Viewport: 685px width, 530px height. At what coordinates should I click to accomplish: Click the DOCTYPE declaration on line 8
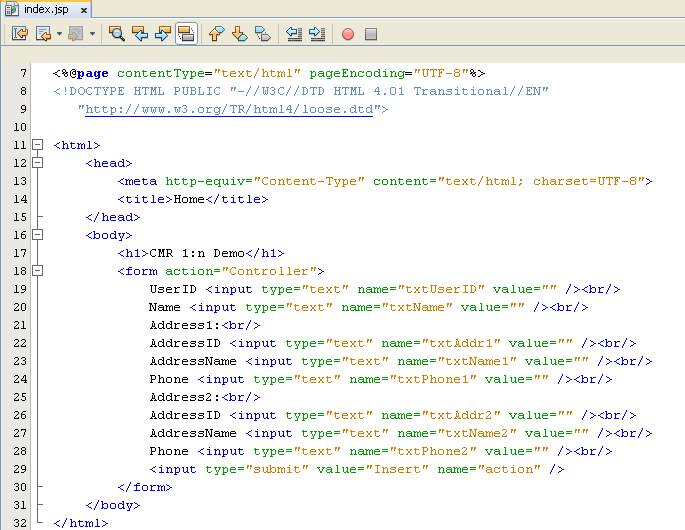click(x=301, y=91)
